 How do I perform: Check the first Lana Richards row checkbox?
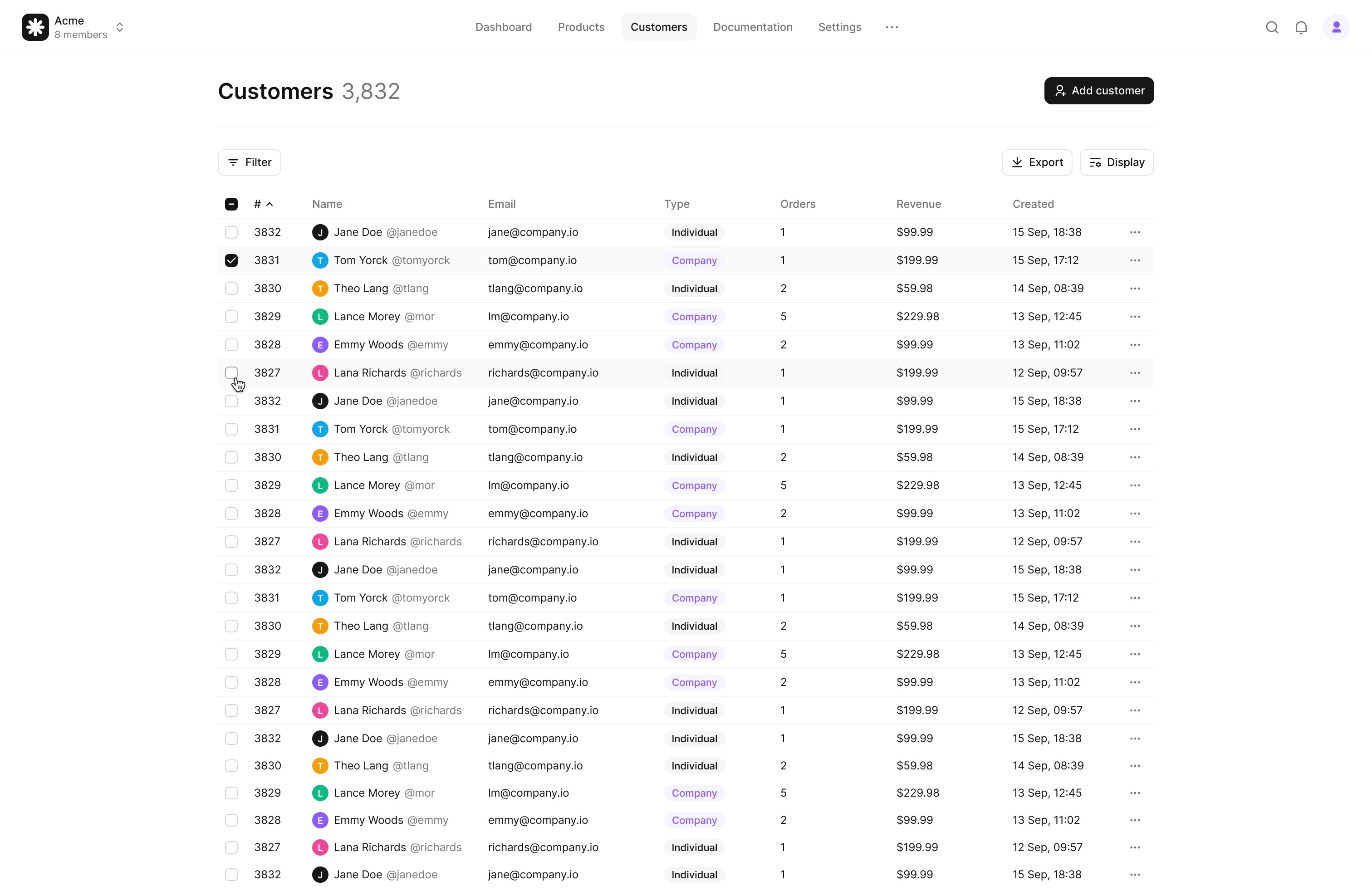coord(231,373)
